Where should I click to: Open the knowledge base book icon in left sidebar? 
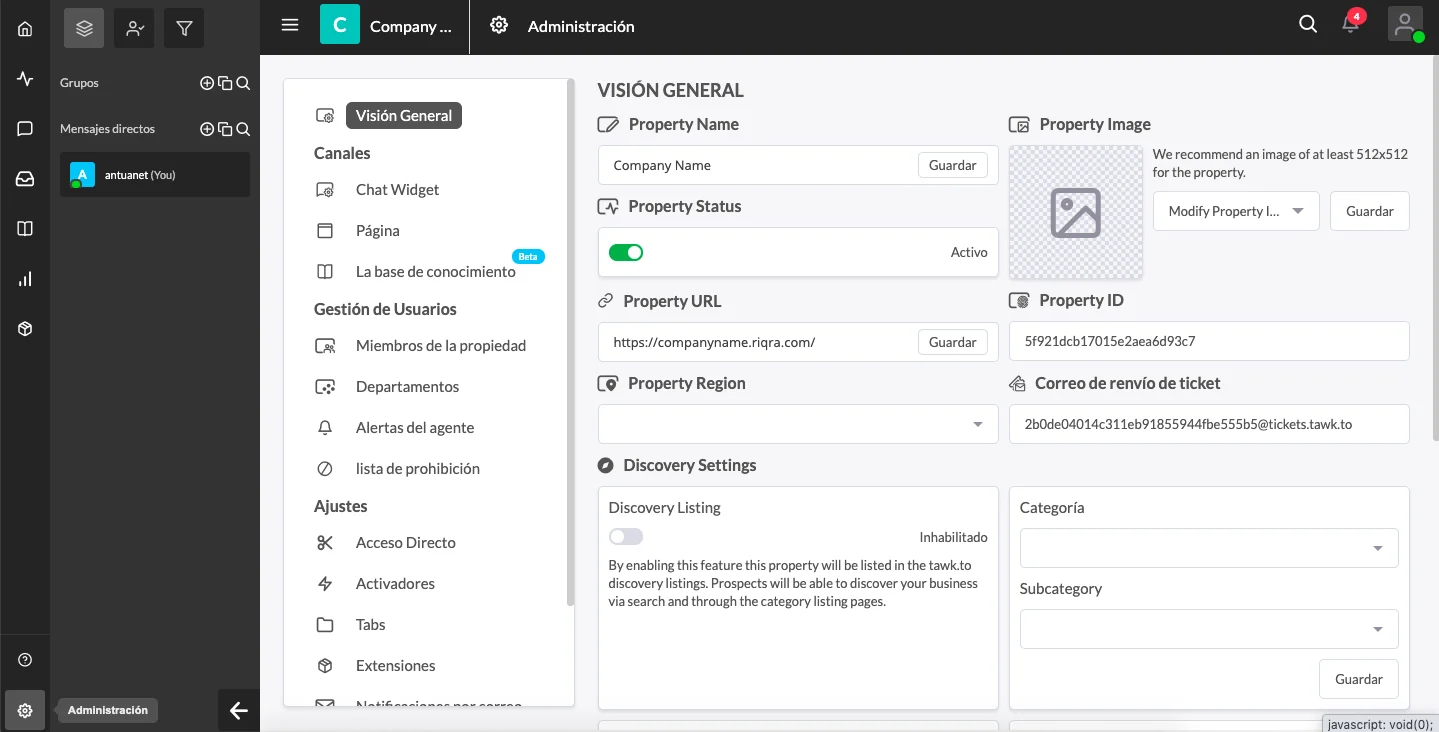(25, 229)
